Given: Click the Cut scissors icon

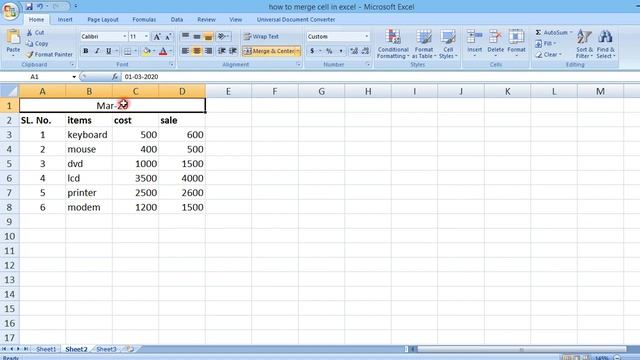Looking at the screenshot, I should pyautogui.click(x=30, y=32).
